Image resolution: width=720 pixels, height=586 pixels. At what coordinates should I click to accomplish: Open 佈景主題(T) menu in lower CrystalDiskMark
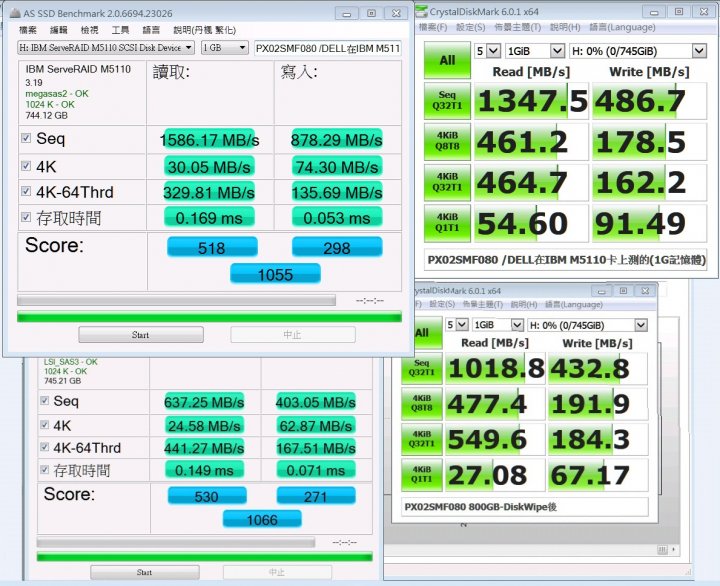click(x=483, y=304)
